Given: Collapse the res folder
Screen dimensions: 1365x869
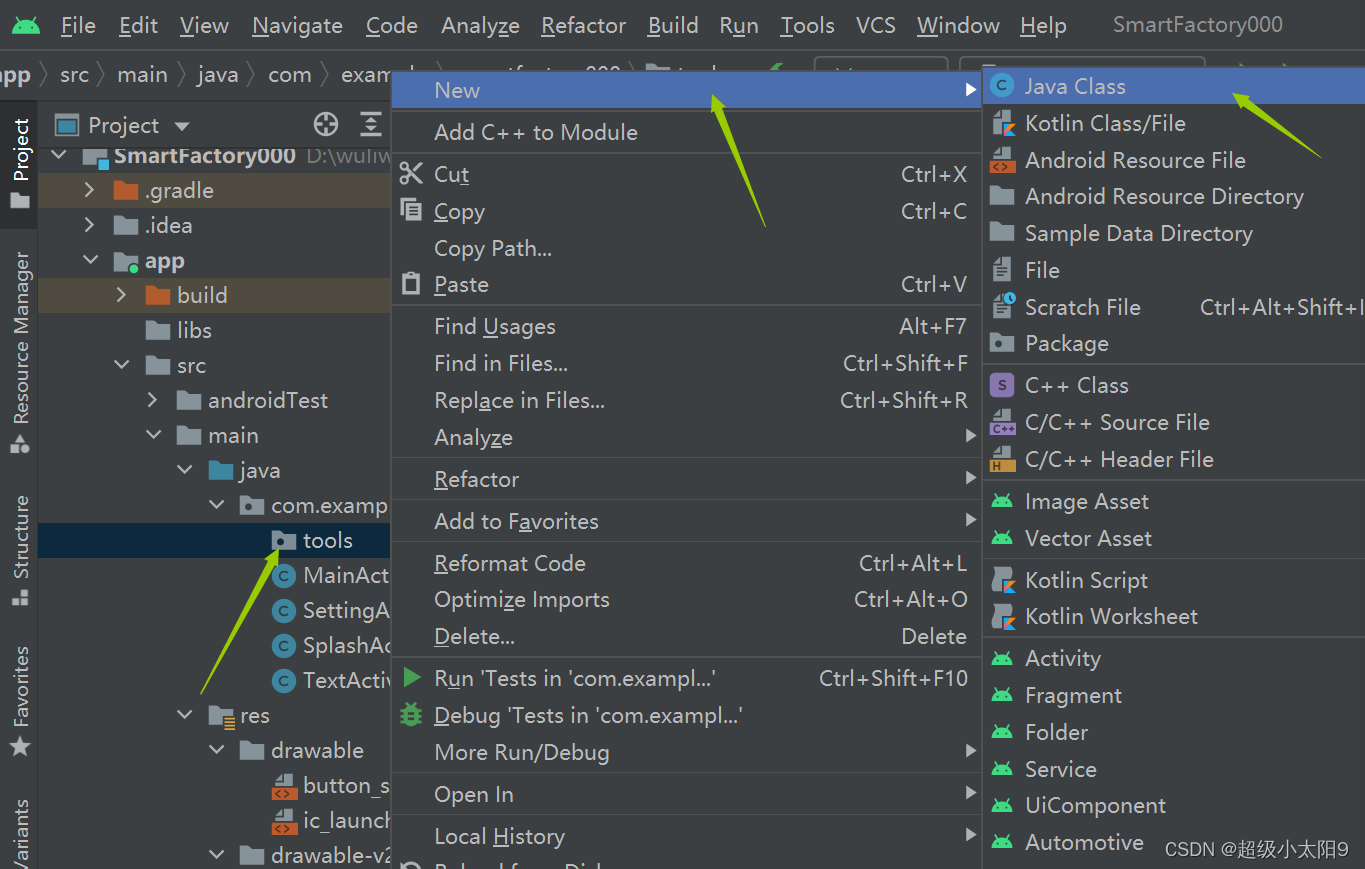Looking at the screenshot, I should point(185,715).
